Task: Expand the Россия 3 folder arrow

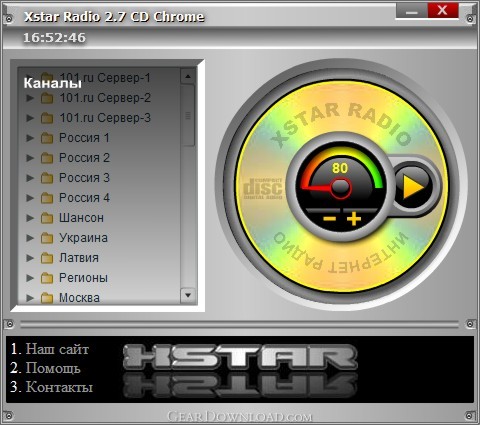Action: 30,178
